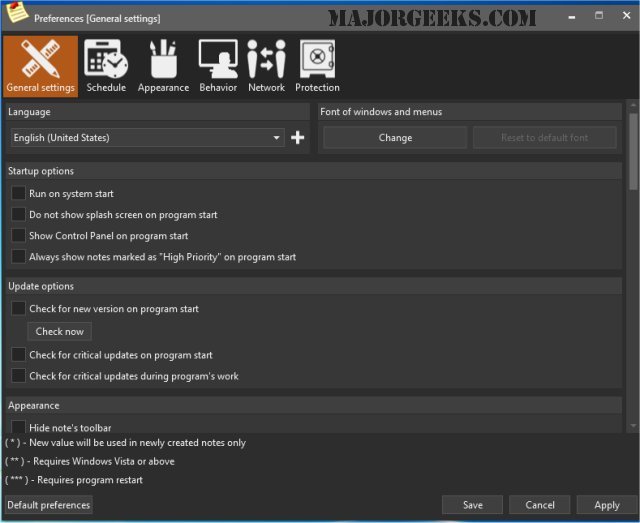Click the Update options section header

click(314, 286)
